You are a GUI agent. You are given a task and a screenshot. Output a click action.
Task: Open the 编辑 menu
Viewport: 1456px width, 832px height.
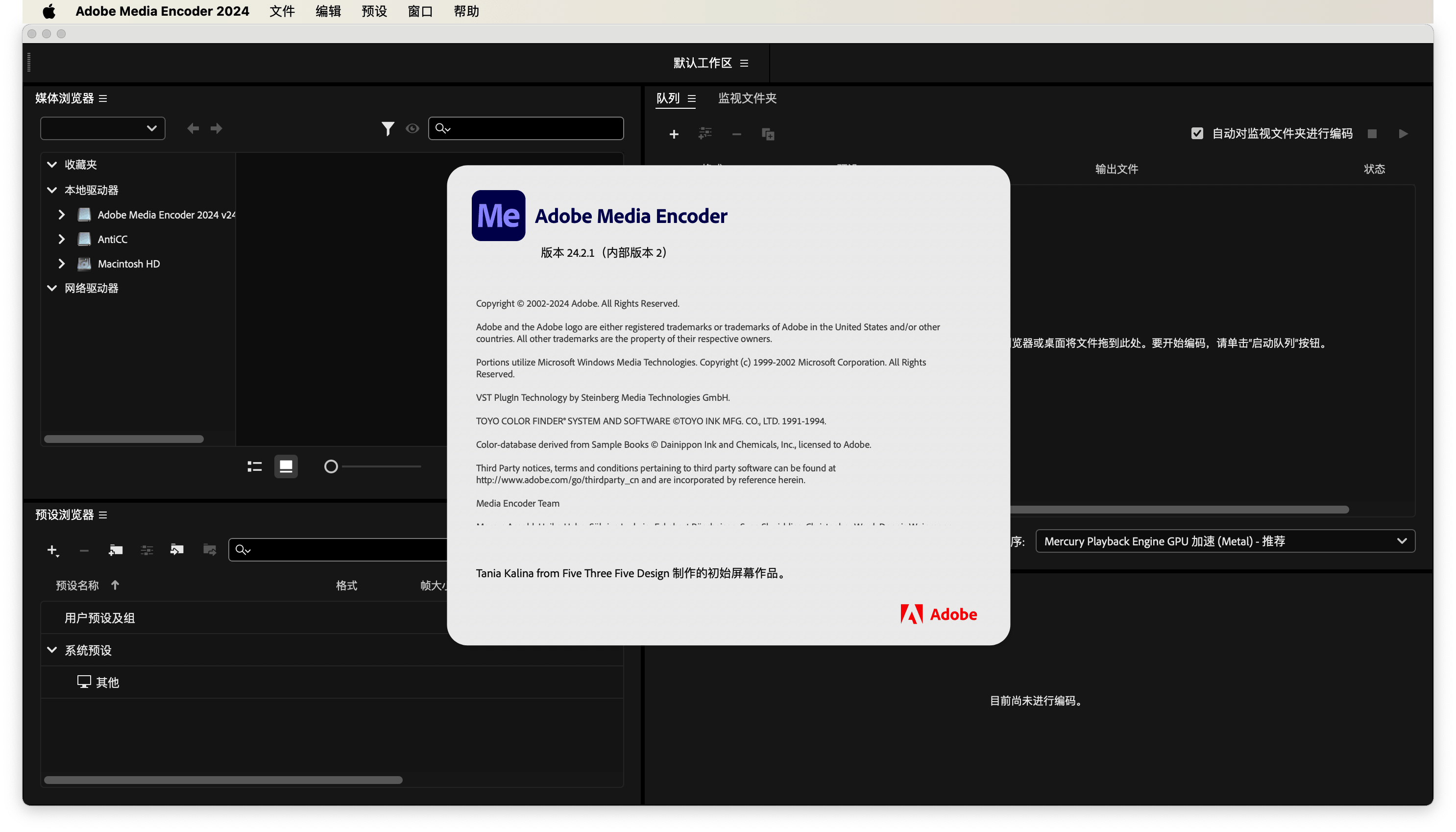tap(328, 11)
